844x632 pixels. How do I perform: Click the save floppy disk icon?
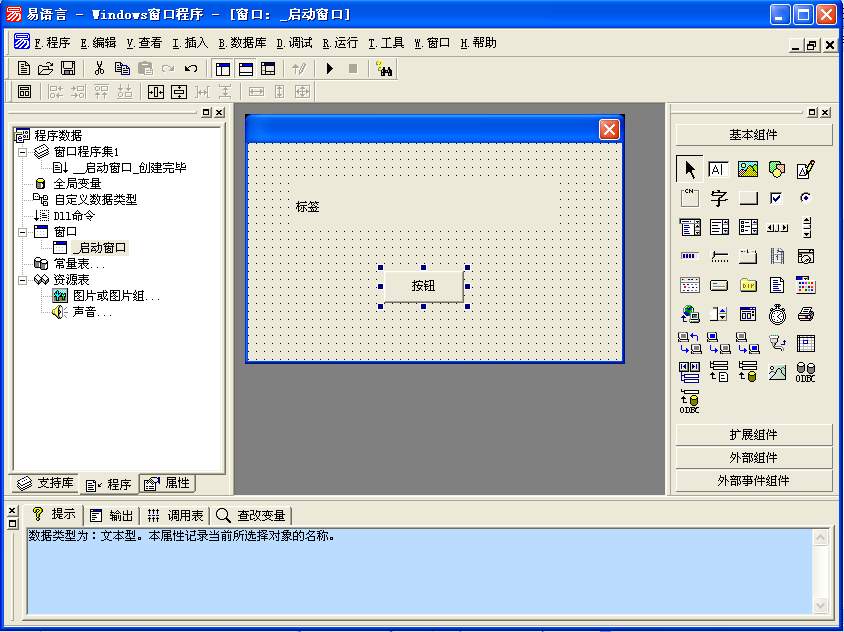pos(68,68)
